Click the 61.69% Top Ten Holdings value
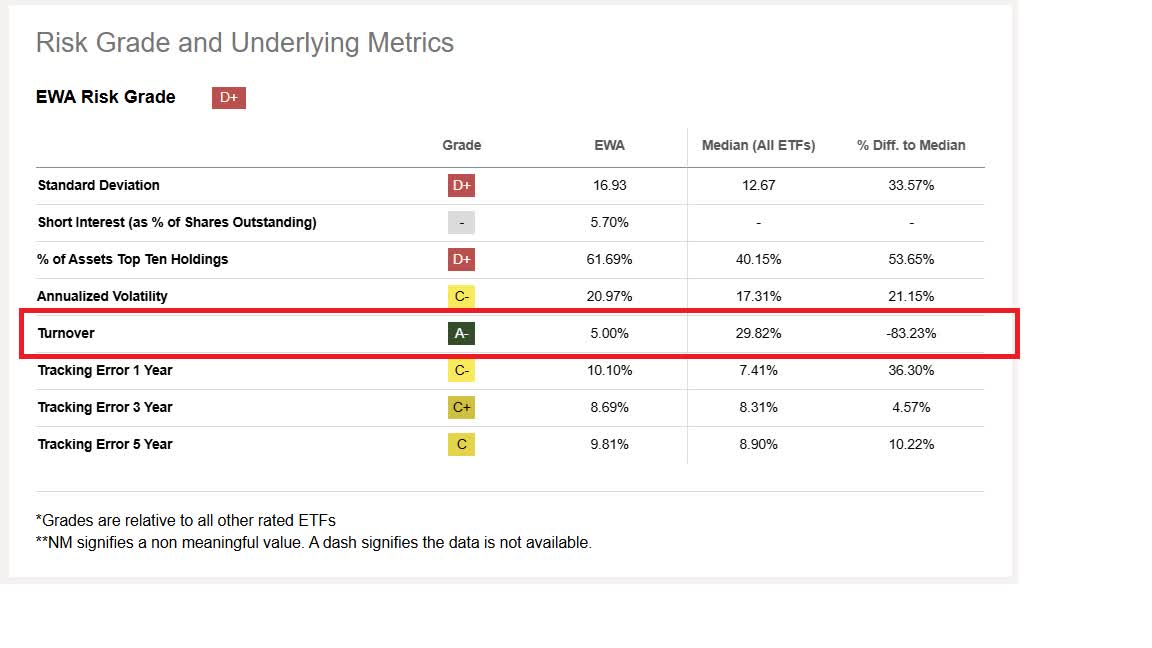1152x648 pixels. coord(609,259)
